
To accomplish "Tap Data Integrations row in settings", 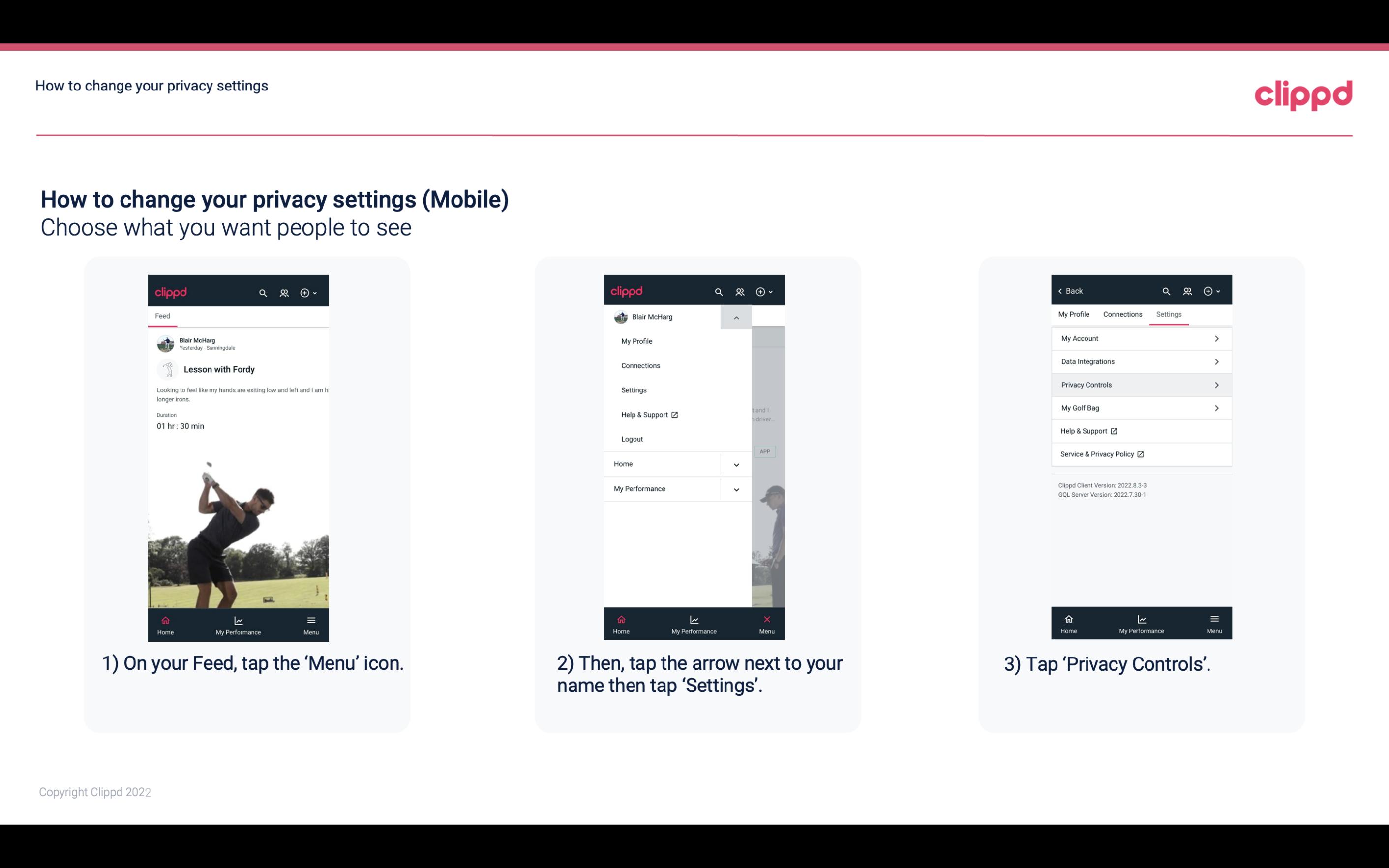I will coord(1140,361).
